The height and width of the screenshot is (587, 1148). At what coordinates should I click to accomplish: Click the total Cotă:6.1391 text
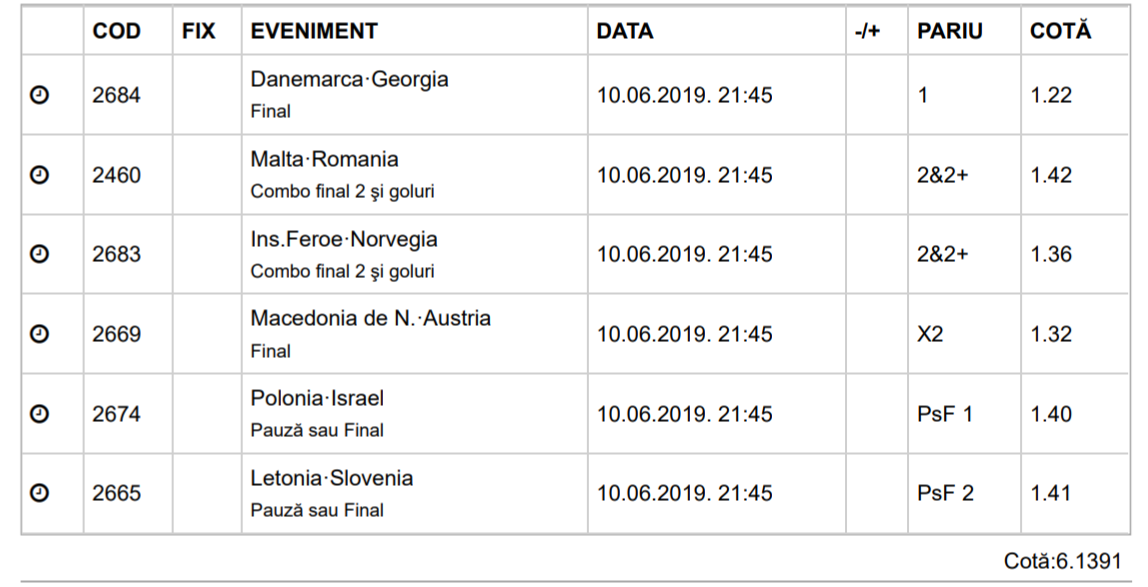tap(1062, 561)
